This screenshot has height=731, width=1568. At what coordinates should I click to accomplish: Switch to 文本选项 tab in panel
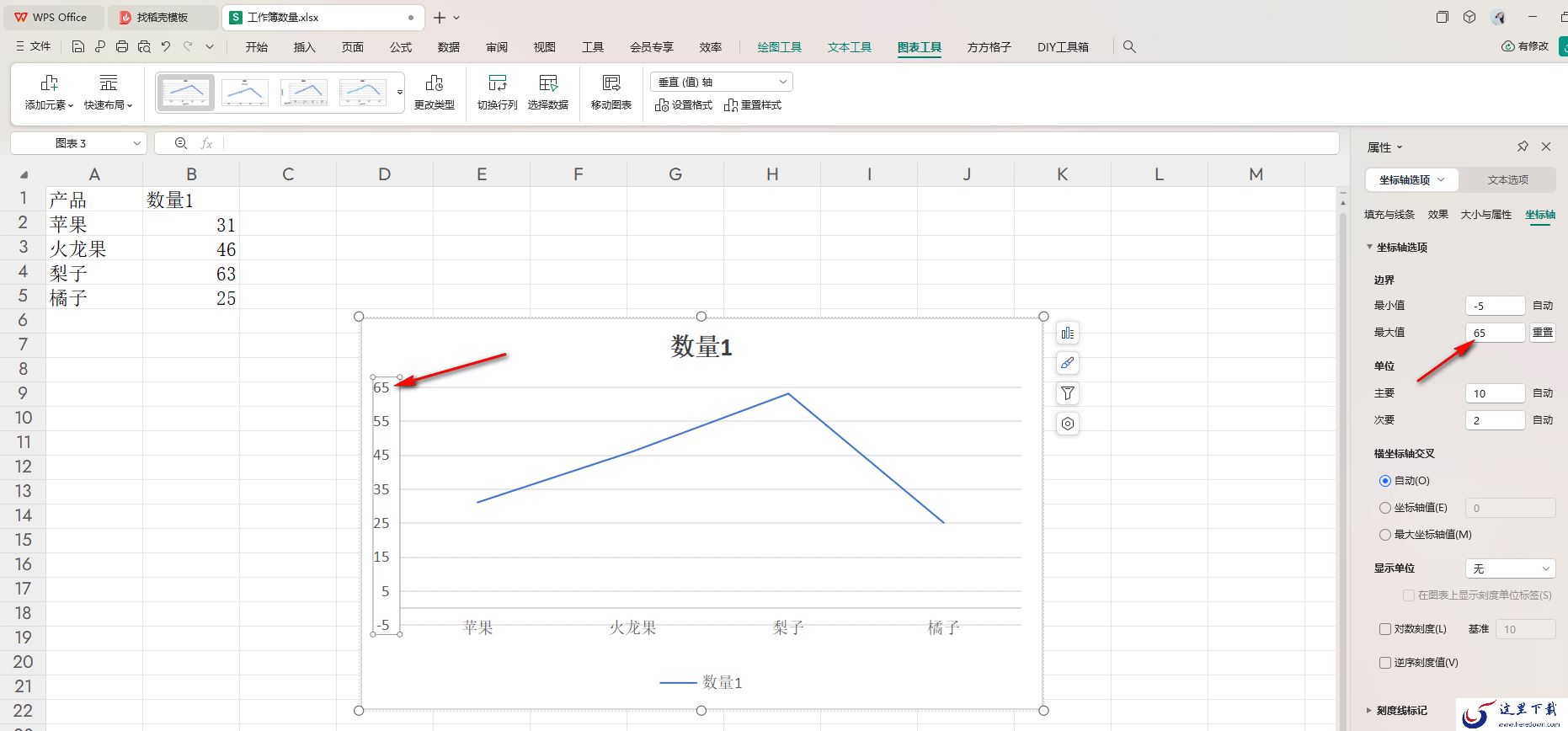(1507, 179)
